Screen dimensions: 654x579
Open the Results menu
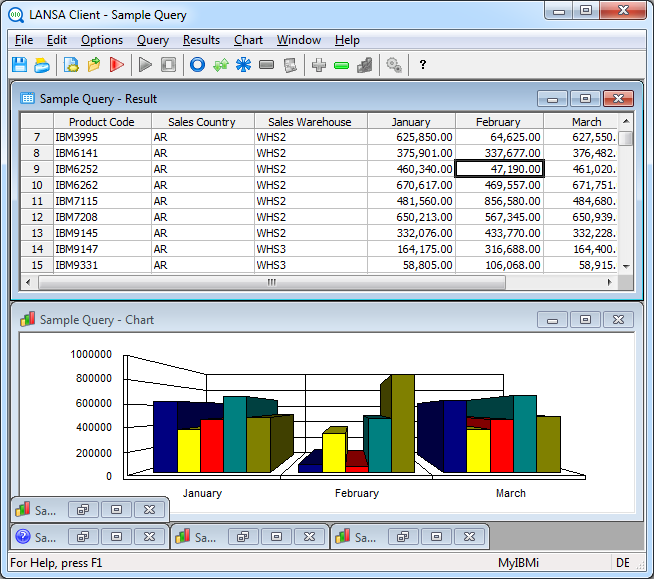[201, 40]
